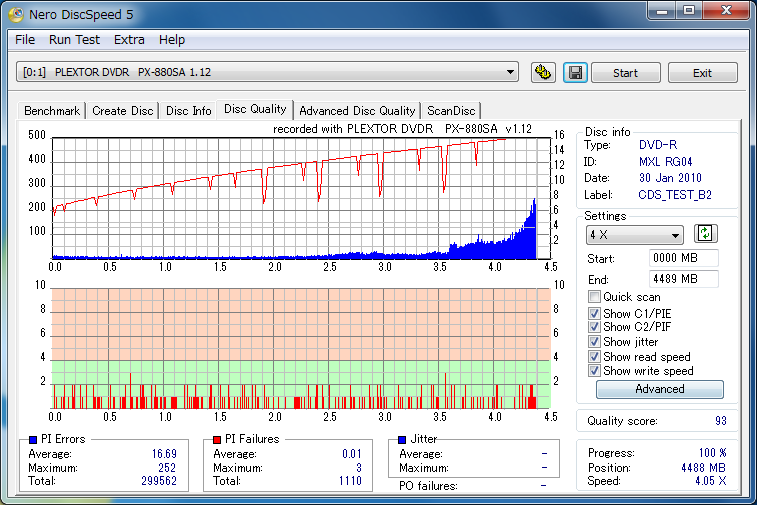Disable Show write speed checkbox
The height and width of the screenshot is (505, 757).
(595, 371)
